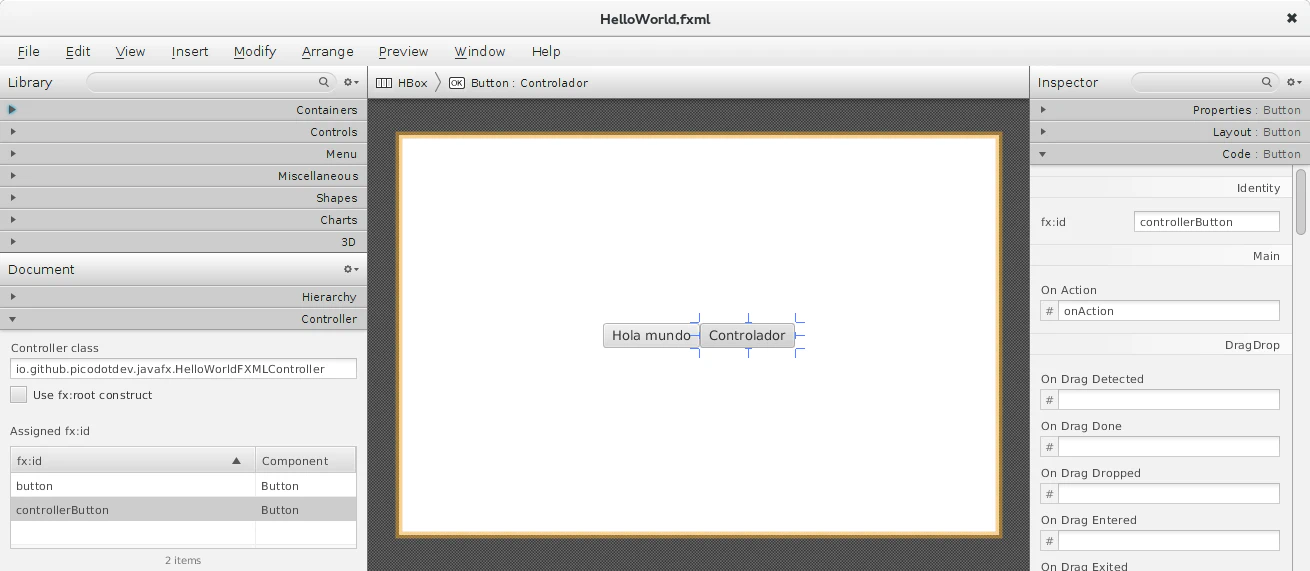Click the On Action input field
Viewport: 1310px width, 571px height.
[1168, 311]
